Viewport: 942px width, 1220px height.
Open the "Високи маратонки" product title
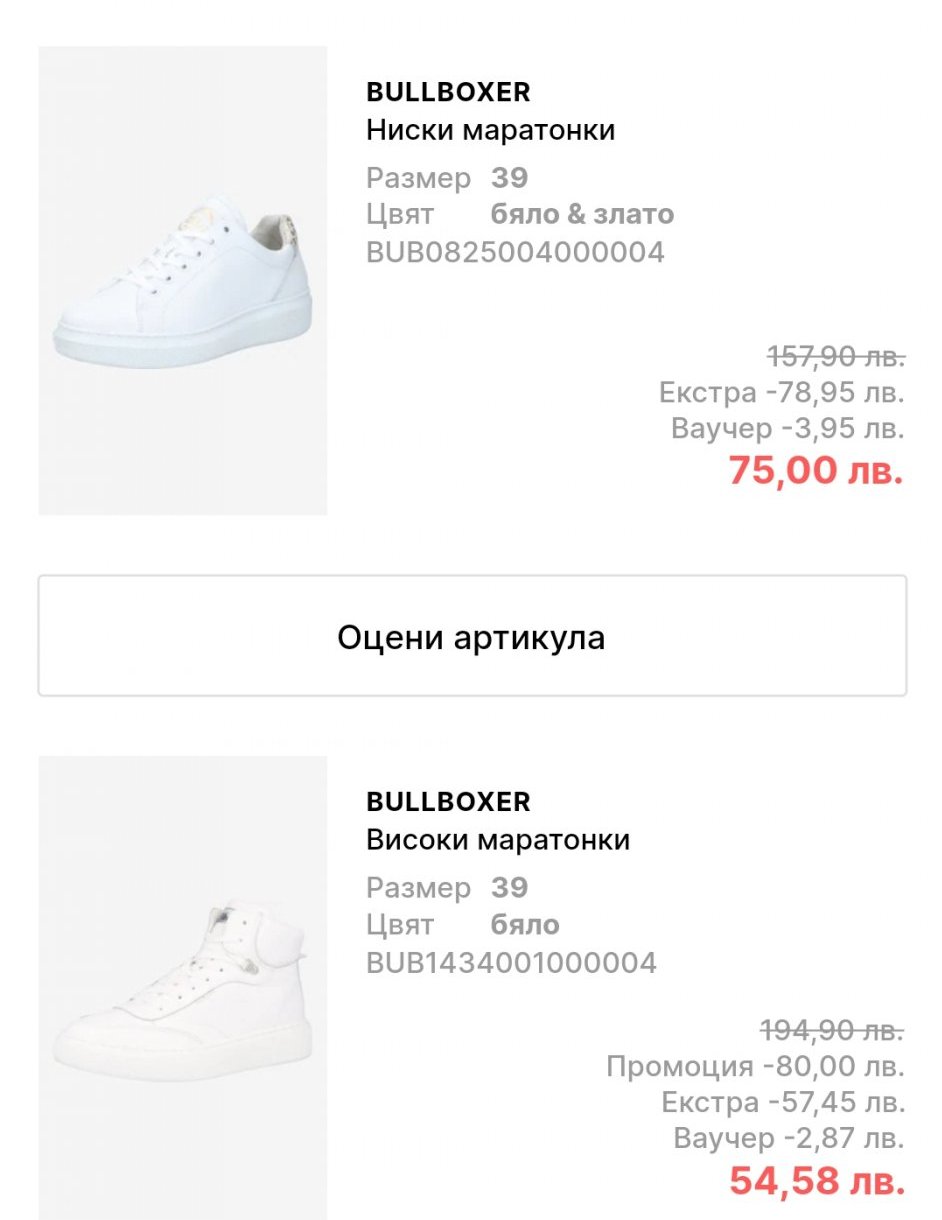(498, 840)
